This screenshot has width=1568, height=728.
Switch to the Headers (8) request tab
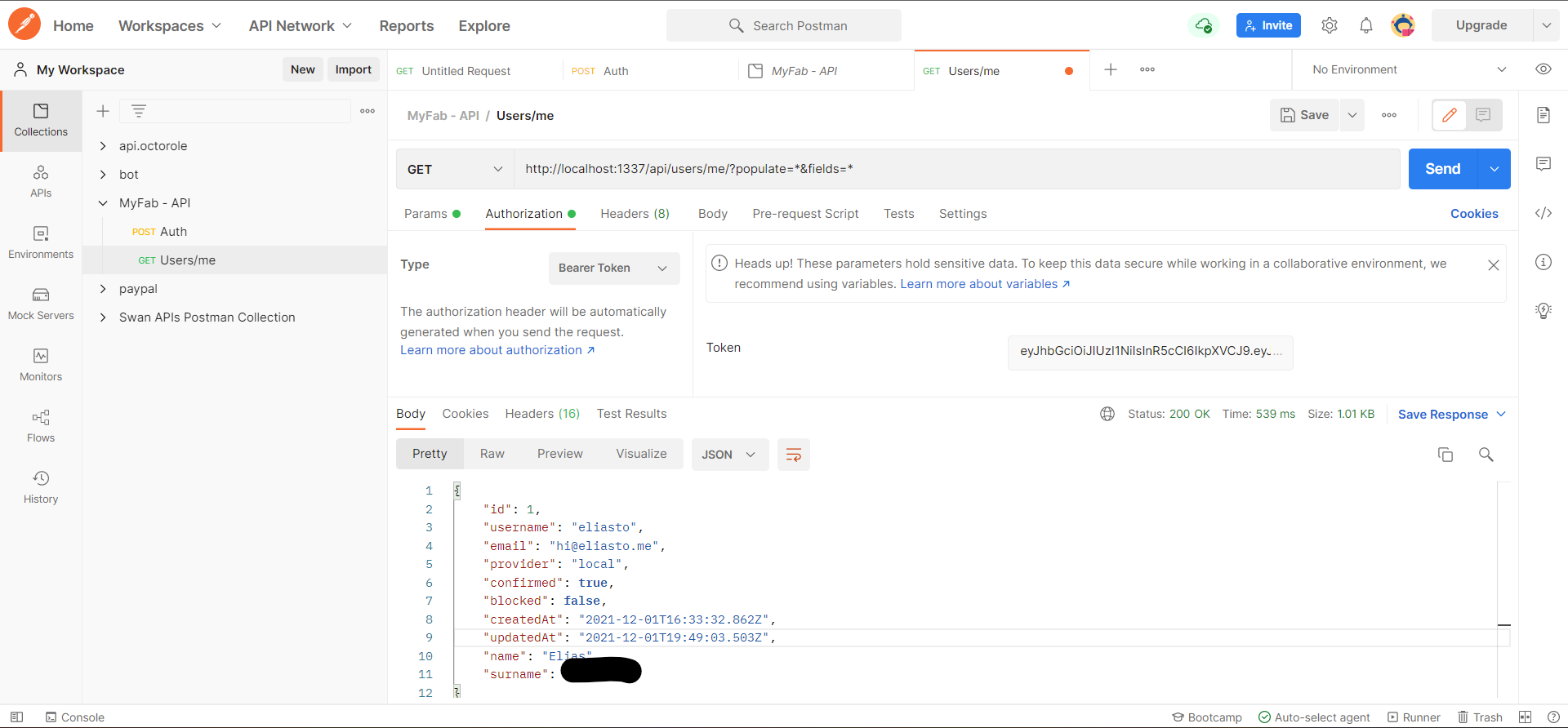pos(635,214)
